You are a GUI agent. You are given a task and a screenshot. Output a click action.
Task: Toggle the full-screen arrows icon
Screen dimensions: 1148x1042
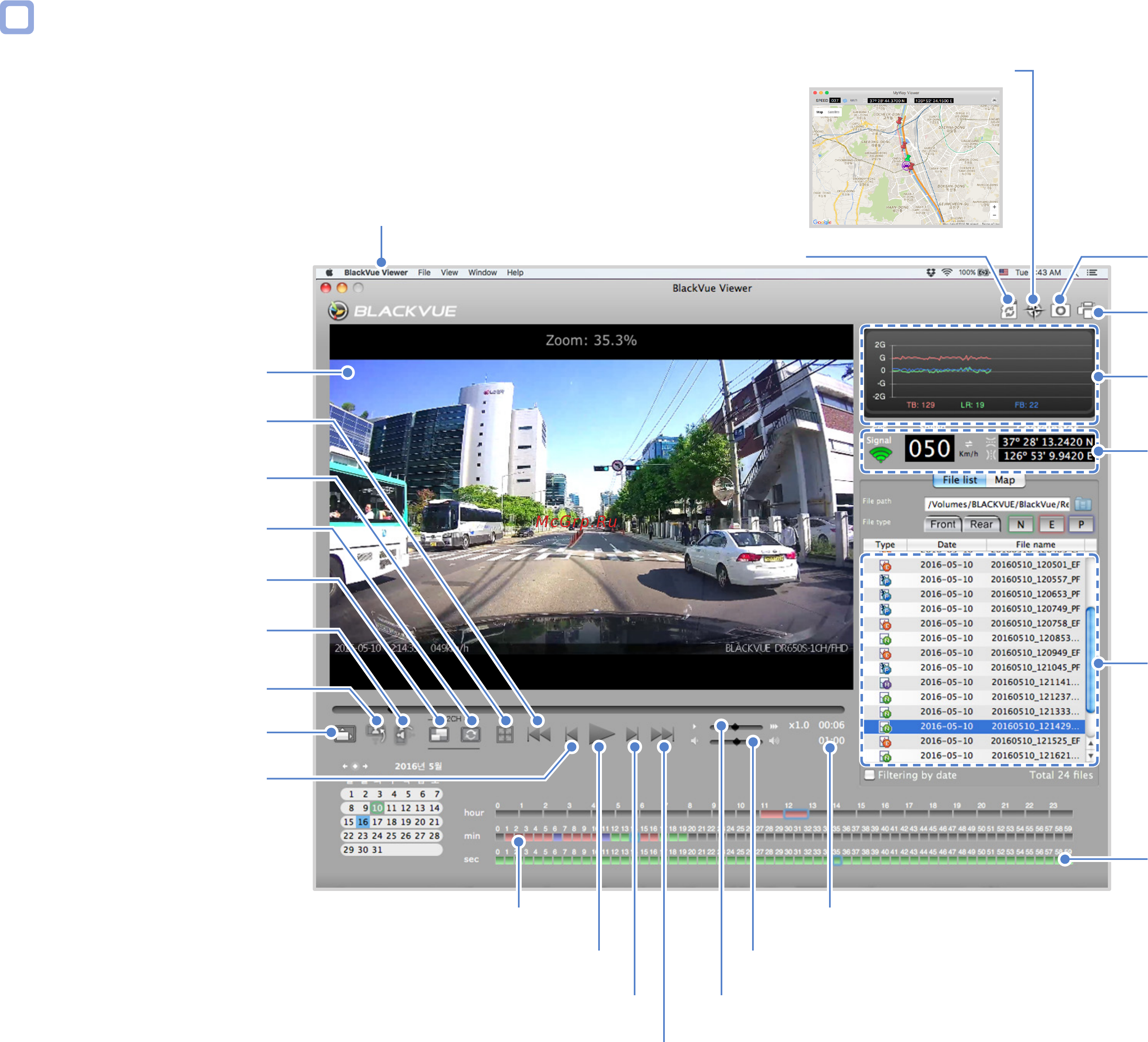pos(505,735)
